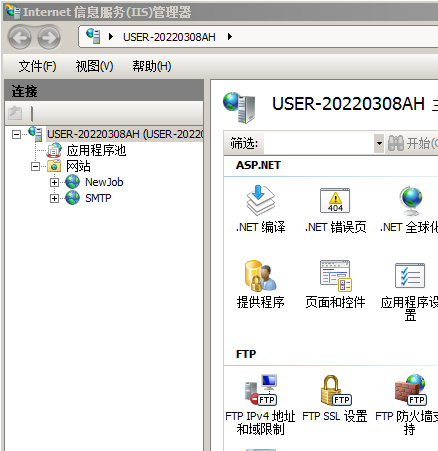Select 应用程序池 in the tree
The height and width of the screenshot is (451, 438).
96,150
